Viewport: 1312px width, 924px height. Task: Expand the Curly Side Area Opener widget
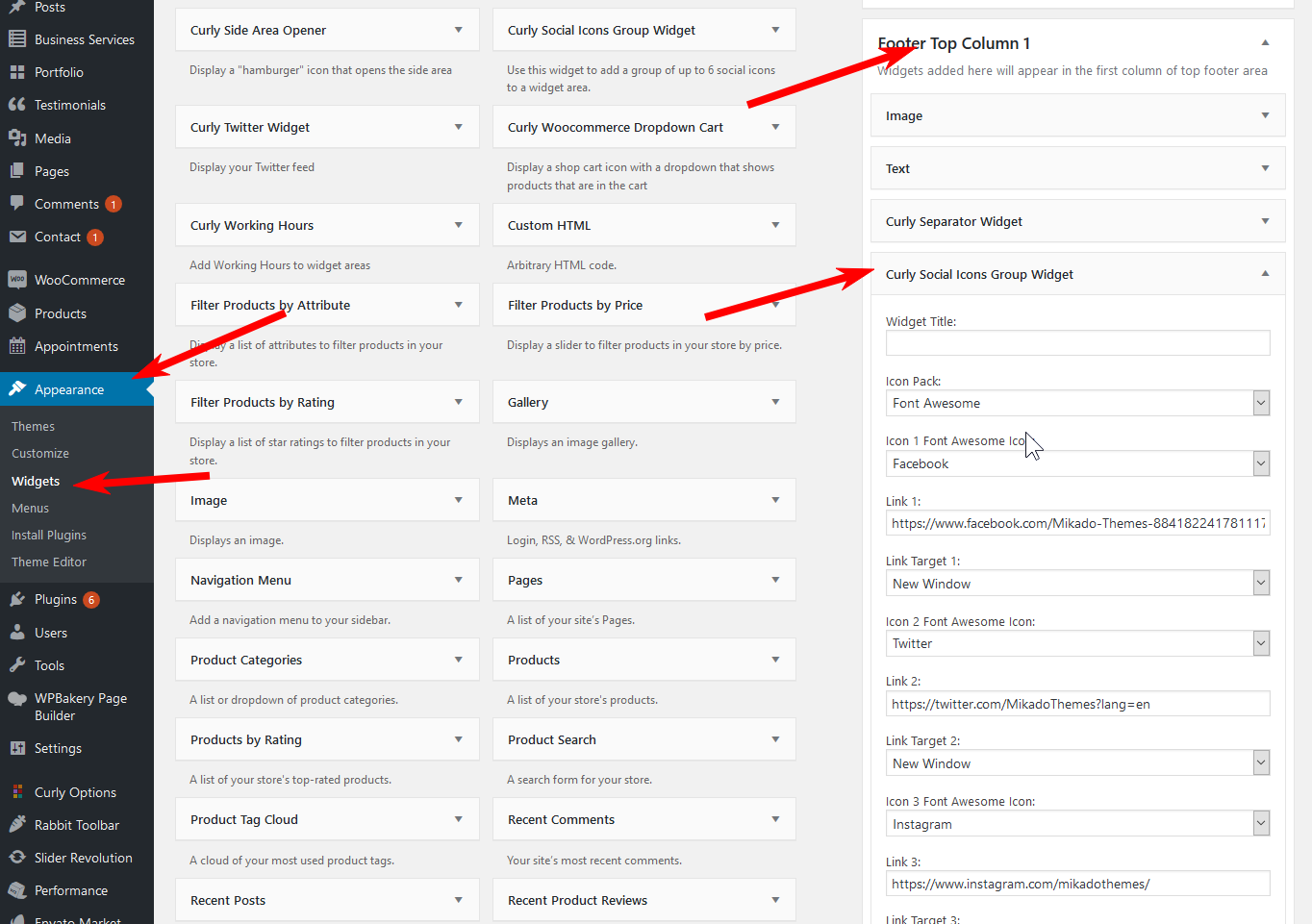459,30
